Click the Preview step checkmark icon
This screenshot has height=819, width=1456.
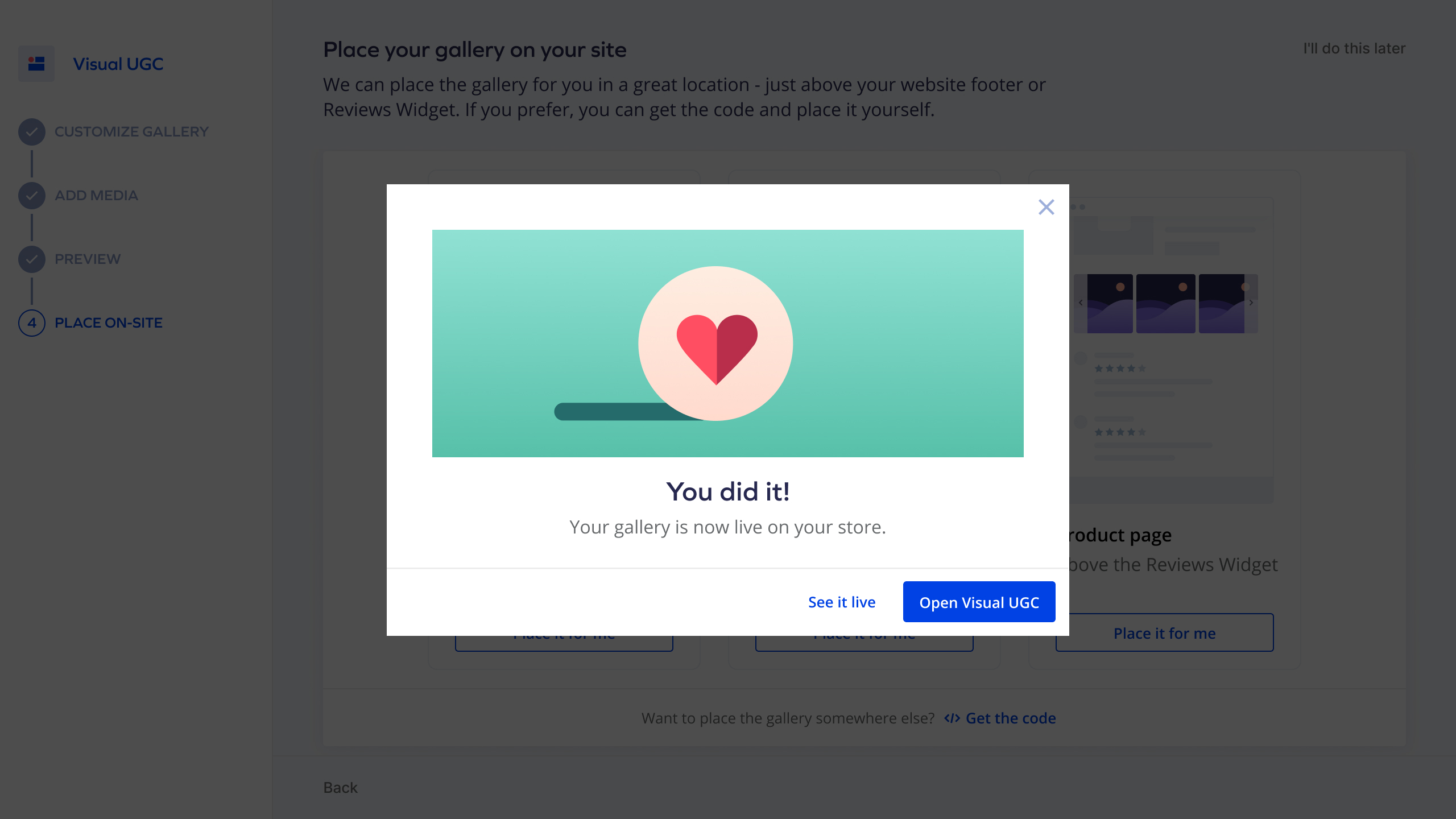[32, 259]
